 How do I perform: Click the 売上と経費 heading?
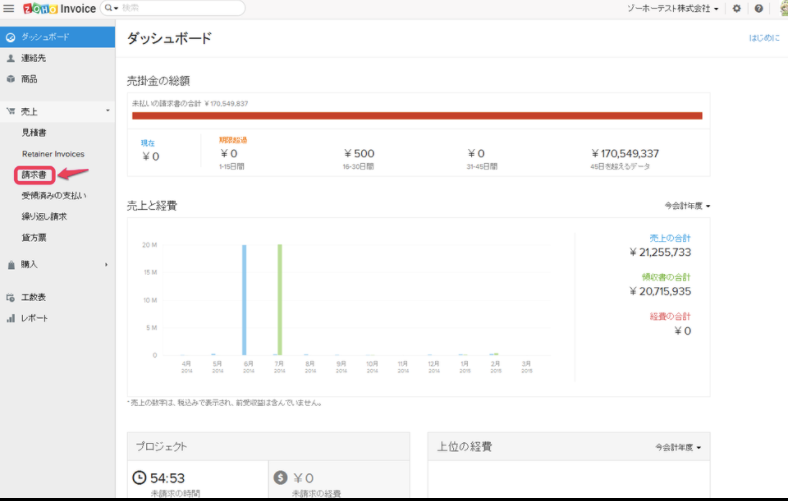coord(152,206)
